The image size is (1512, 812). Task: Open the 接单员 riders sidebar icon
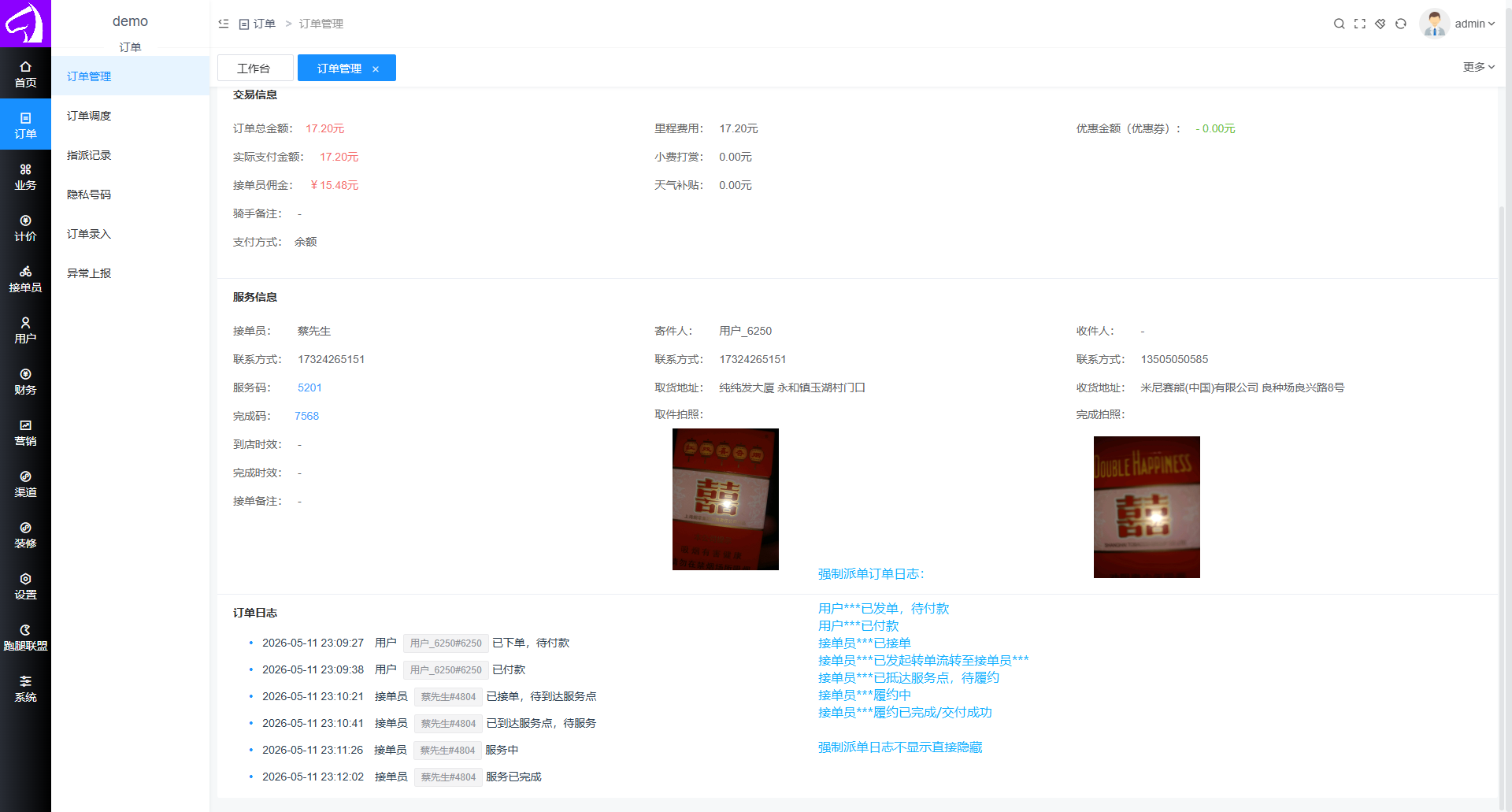pos(25,279)
